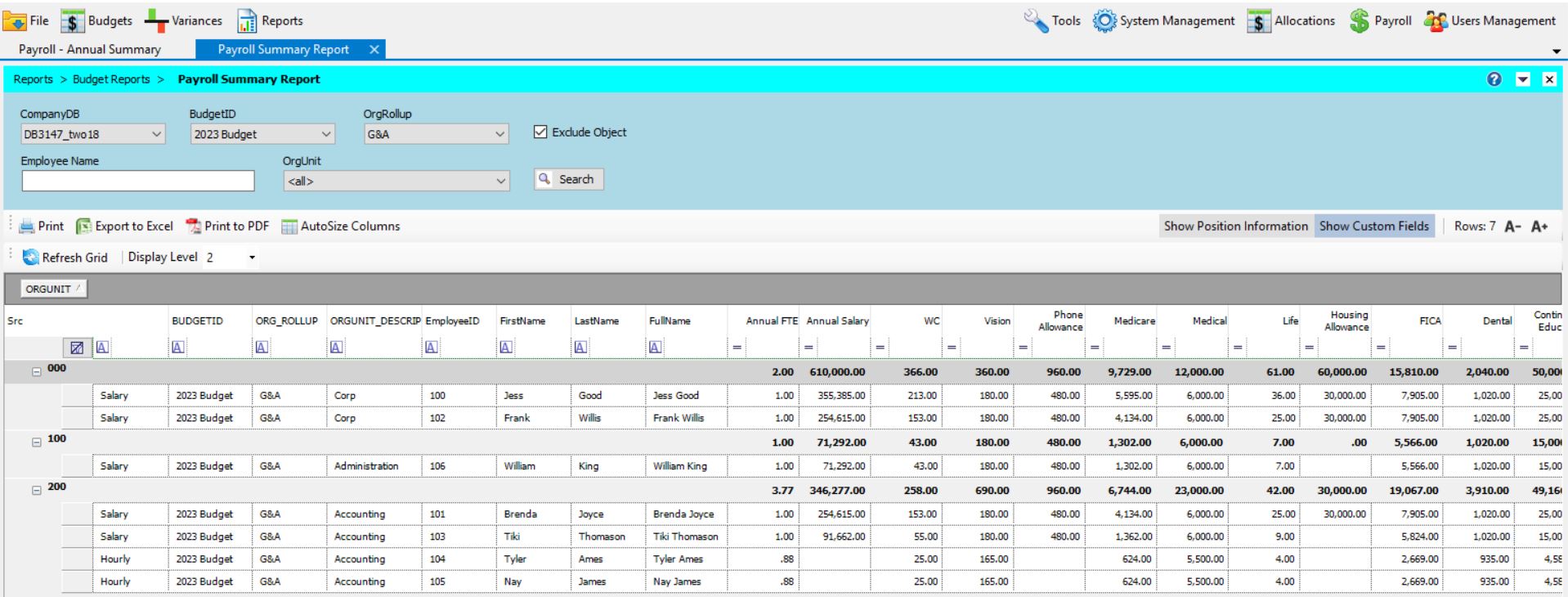Select the Tyler Ames full name cell

point(686,559)
